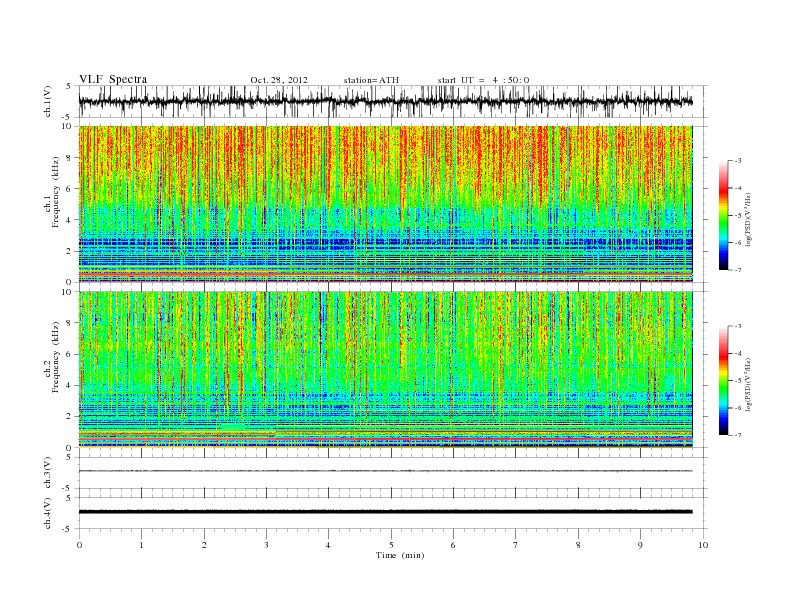This screenshot has height=612, width=792.
Task: Click the "1" tick on the time axis
Action: [141, 545]
